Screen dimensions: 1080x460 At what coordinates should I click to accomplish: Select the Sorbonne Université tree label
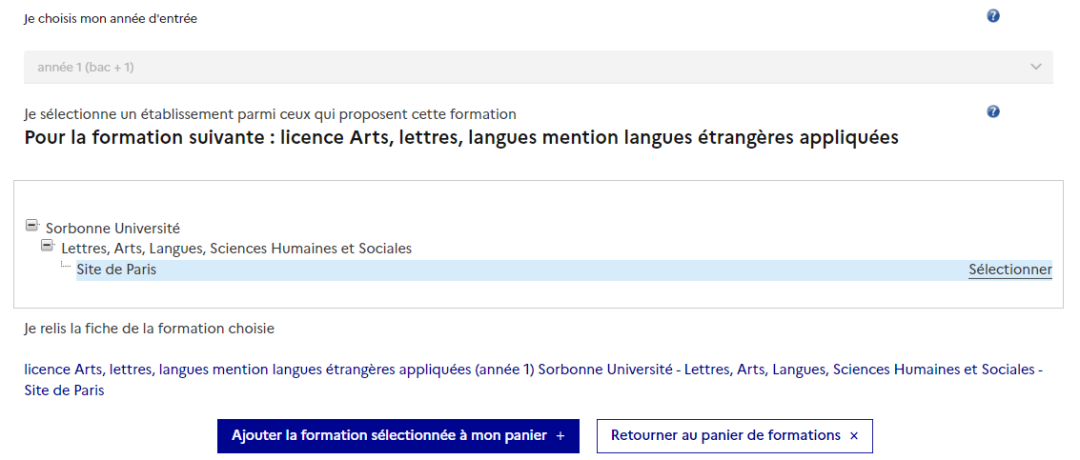[113, 228]
